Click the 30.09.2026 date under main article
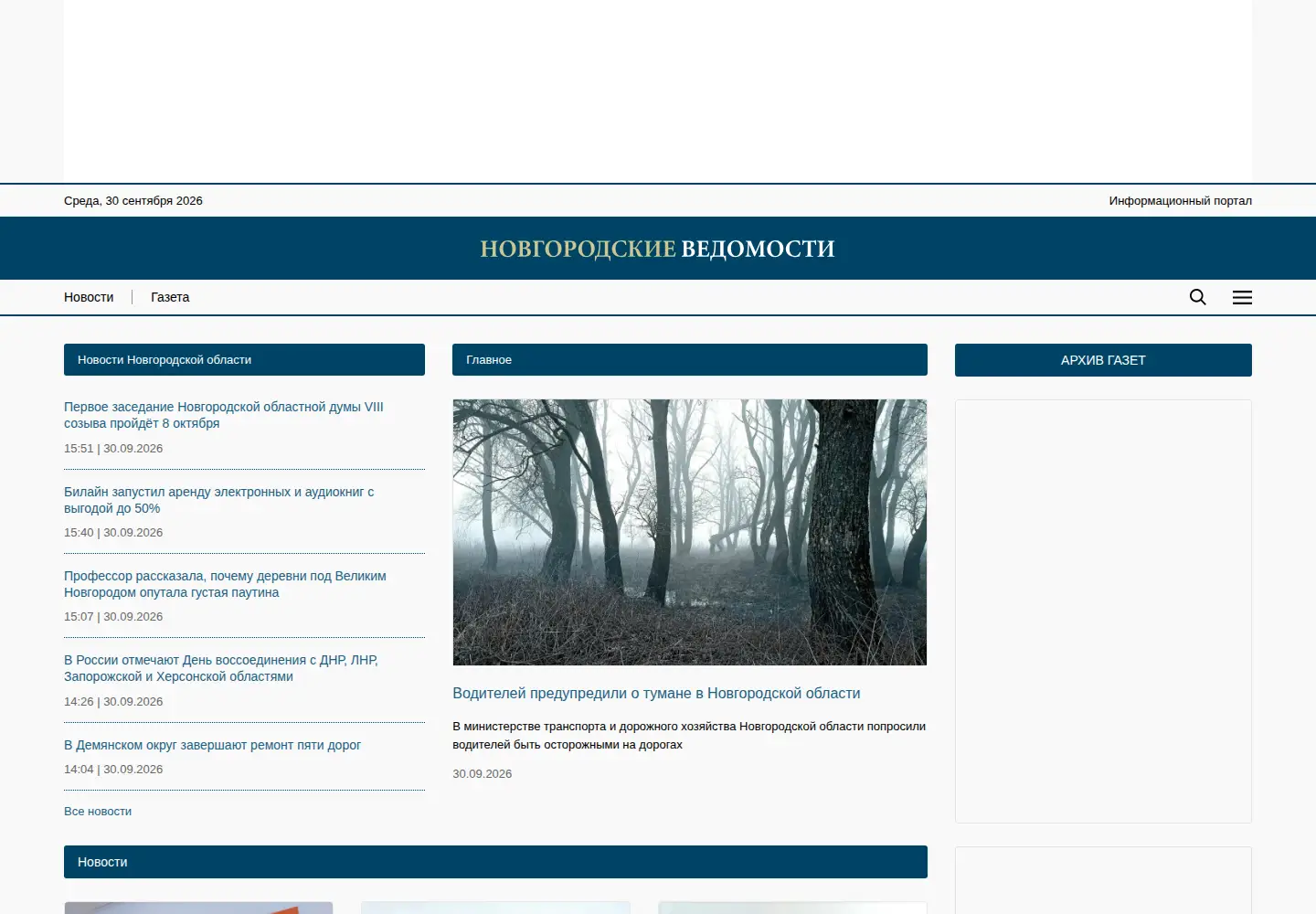Screen dimensions: 1316x914 482,774
